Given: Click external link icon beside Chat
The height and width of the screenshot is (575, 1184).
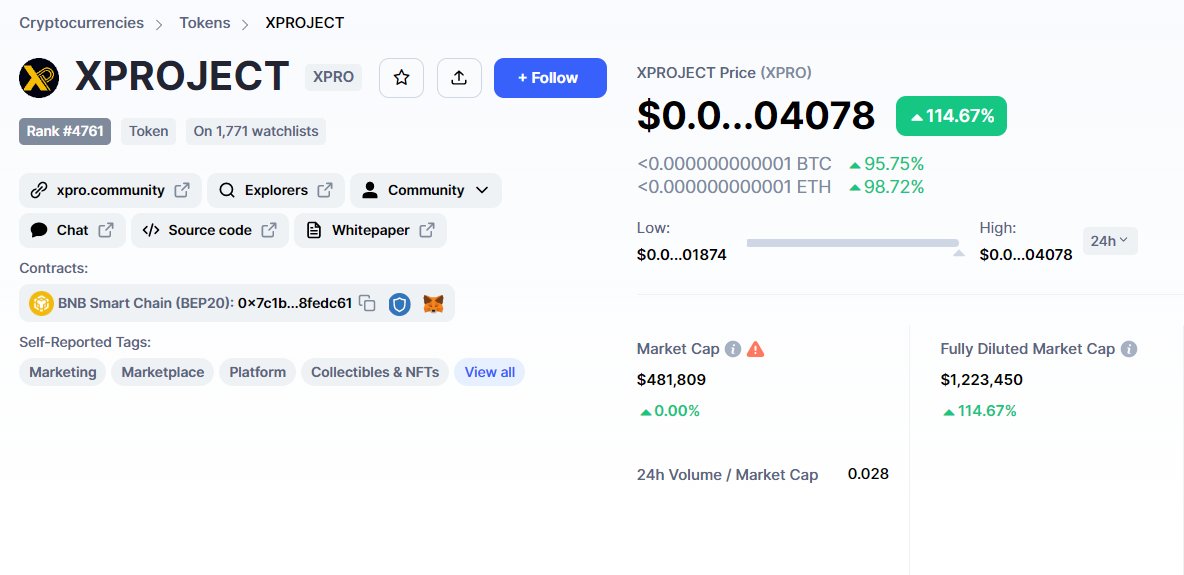Looking at the screenshot, I should click(x=106, y=230).
